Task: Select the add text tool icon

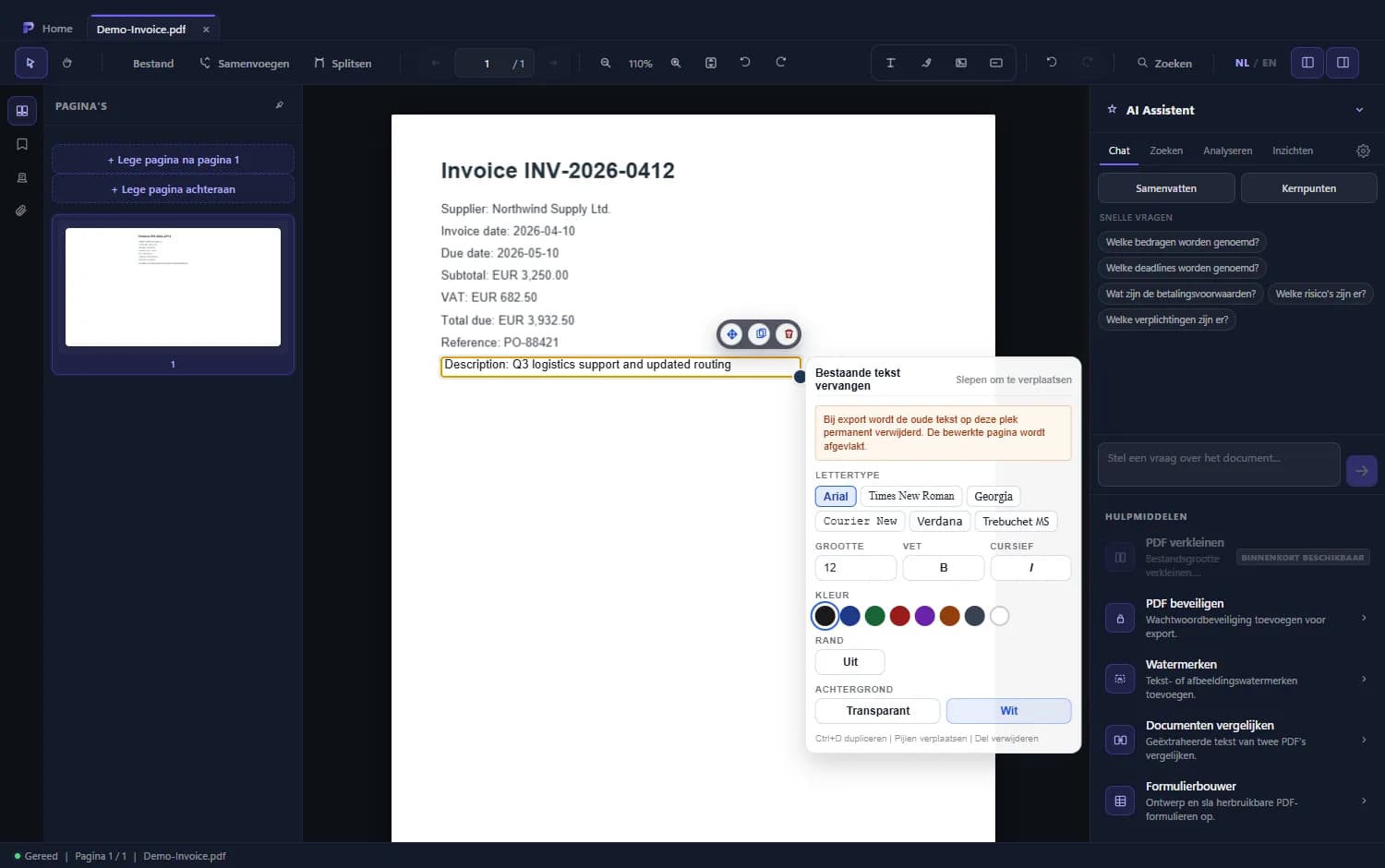Action: click(x=890, y=63)
